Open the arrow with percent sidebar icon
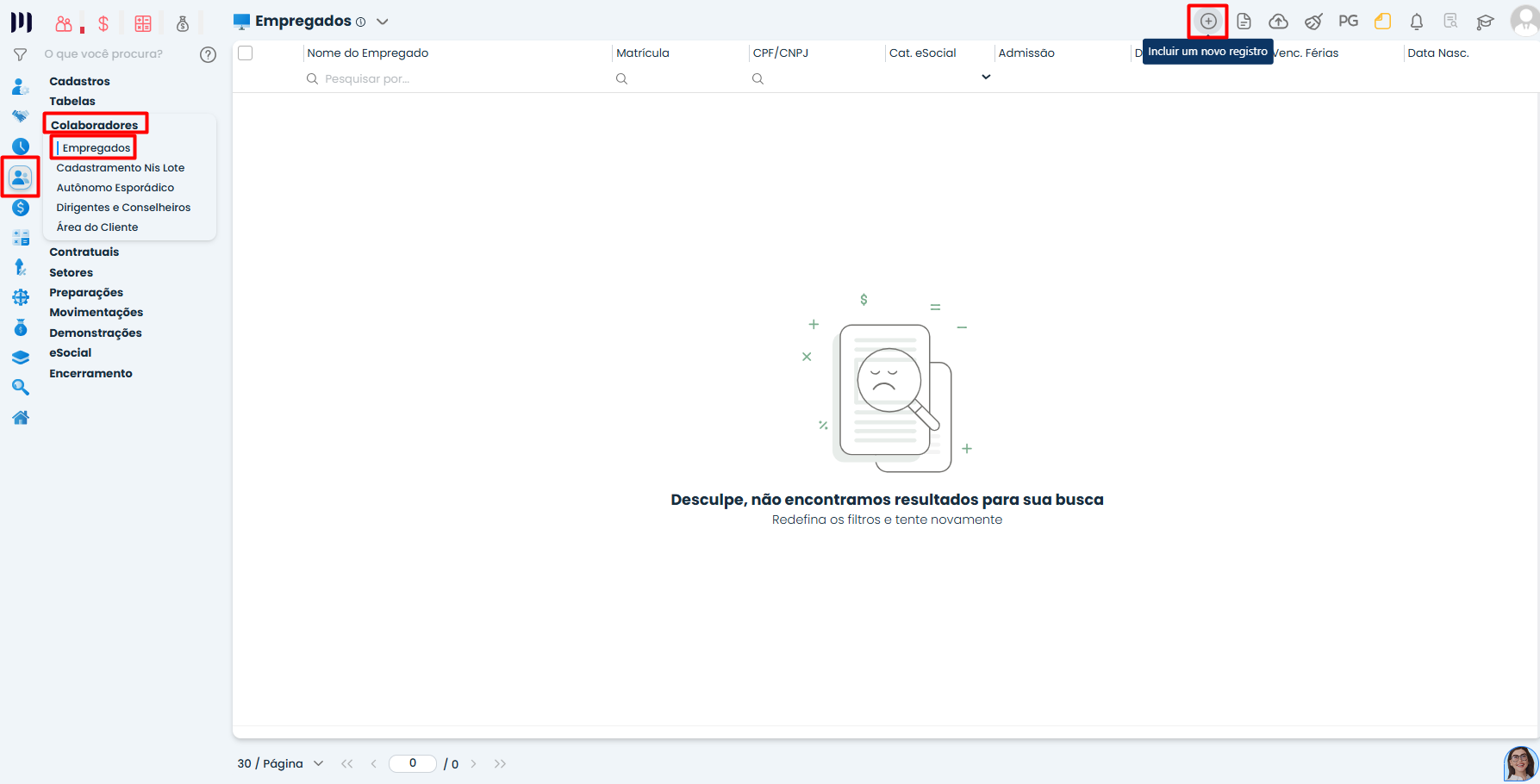This screenshot has height=784, width=1540. [x=21, y=267]
